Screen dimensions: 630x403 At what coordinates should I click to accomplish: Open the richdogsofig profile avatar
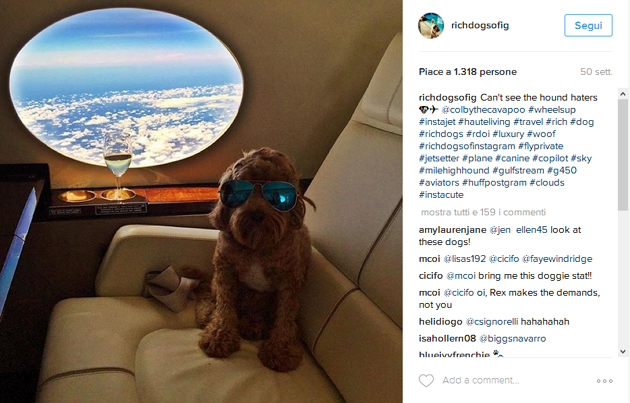(431, 25)
